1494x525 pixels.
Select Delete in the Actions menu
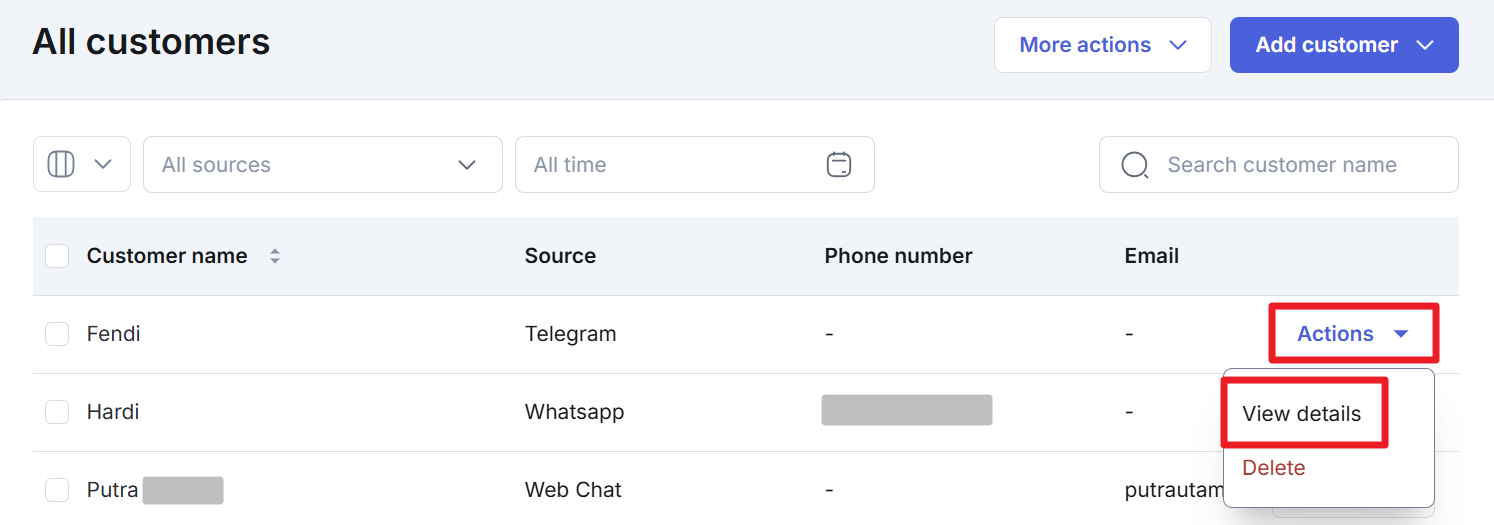pyautogui.click(x=1273, y=468)
